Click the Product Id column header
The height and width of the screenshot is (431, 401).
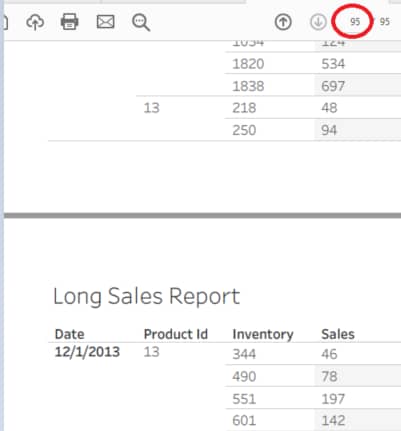click(x=176, y=334)
